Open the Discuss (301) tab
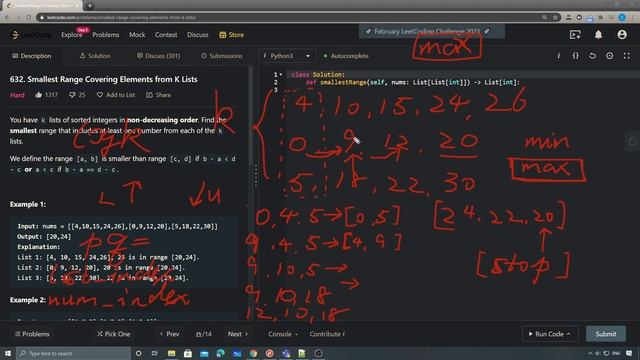 pyautogui.click(x=158, y=56)
